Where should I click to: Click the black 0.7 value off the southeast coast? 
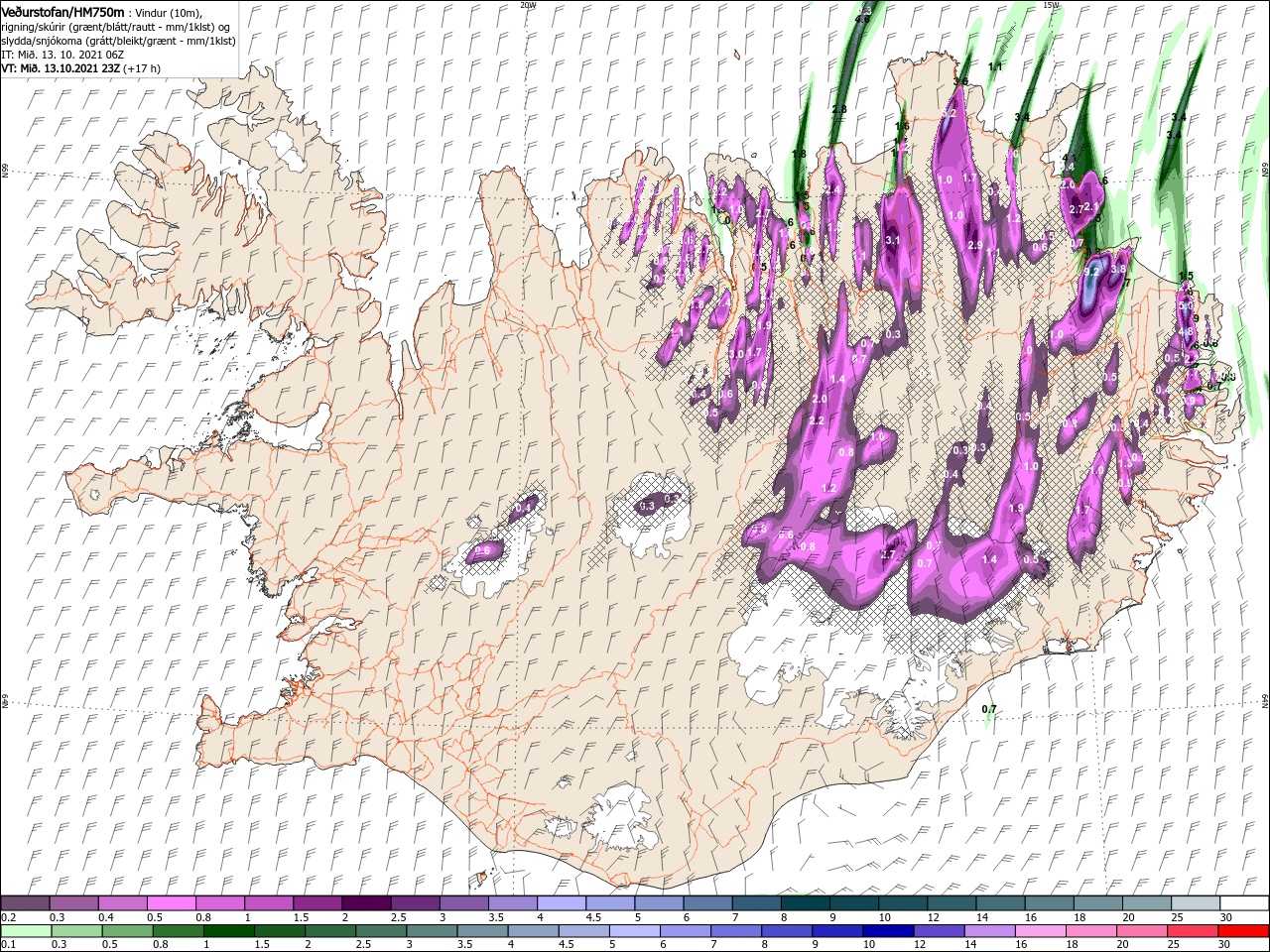tap(988, 709)
